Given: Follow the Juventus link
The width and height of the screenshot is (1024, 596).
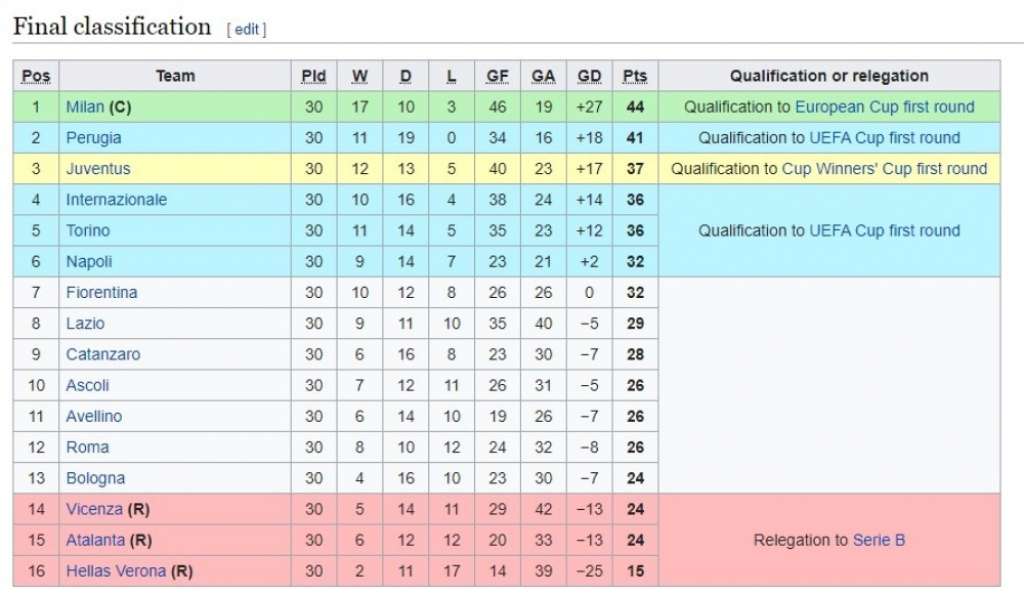Looking at the screenshot, I should tap(98, 169).
